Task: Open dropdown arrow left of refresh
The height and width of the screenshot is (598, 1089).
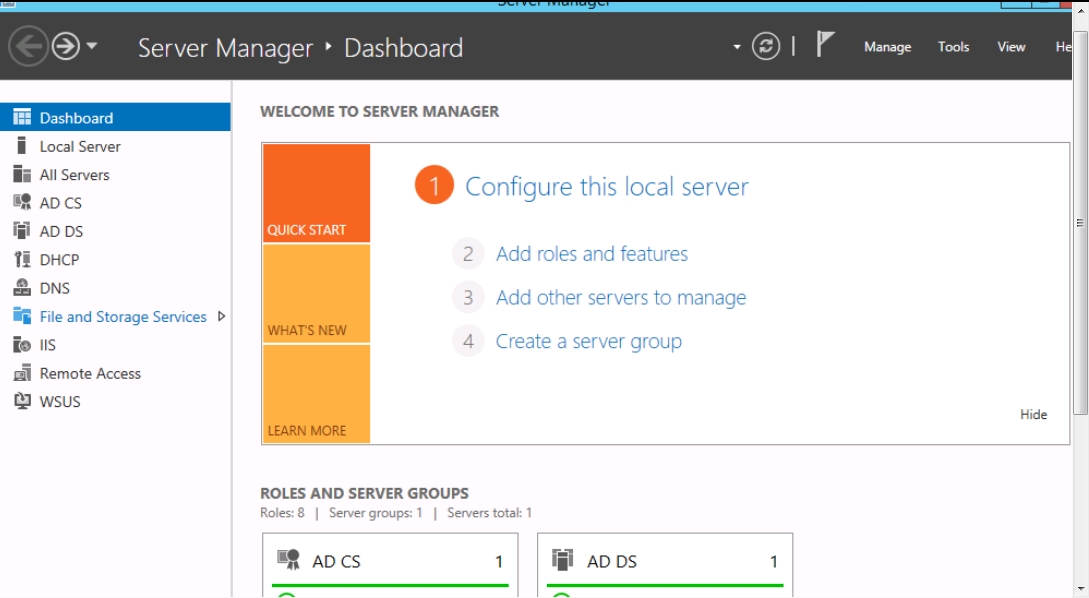Action: tap(736, 47)
